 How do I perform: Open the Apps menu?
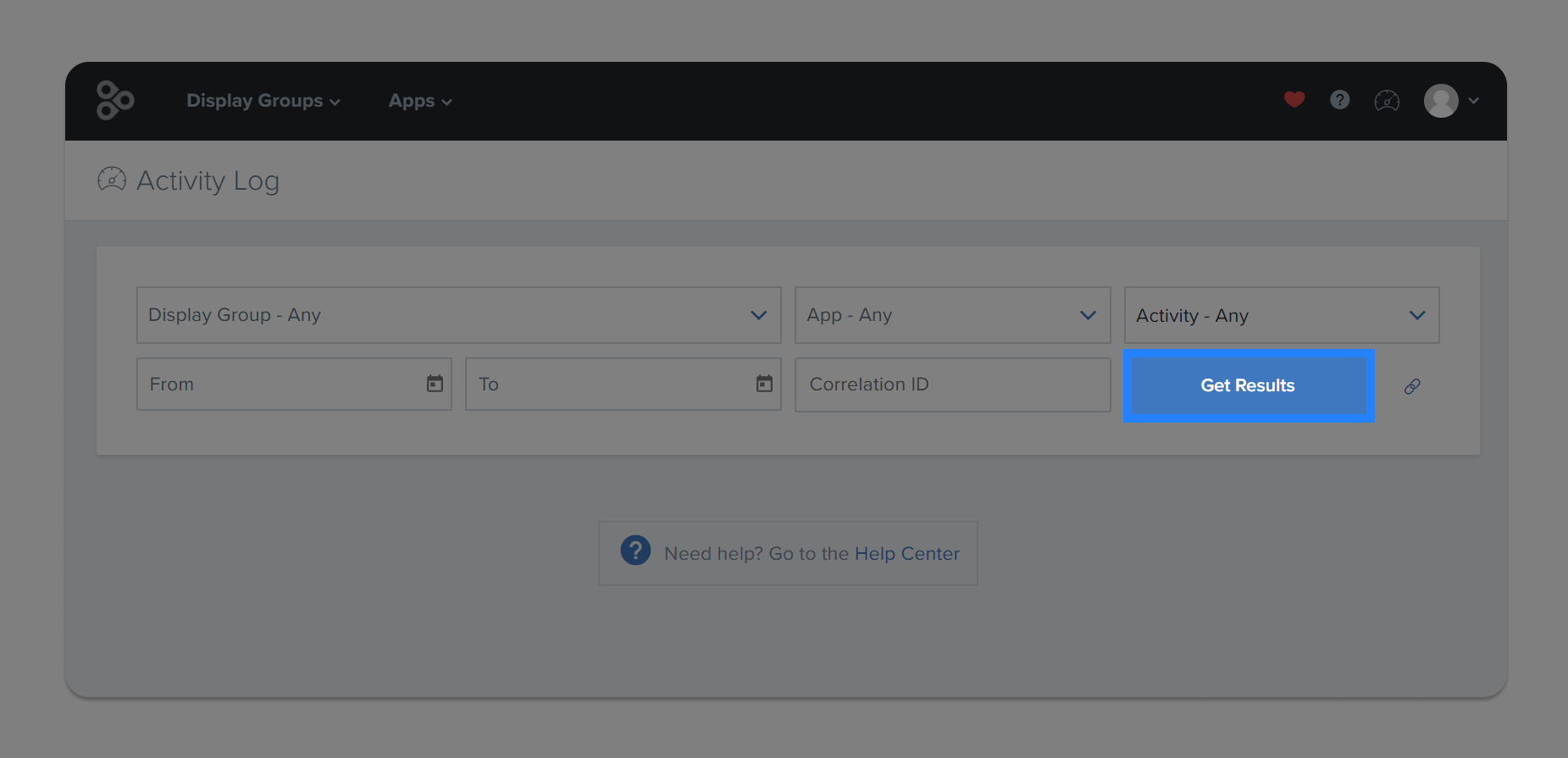click(x=420, y=101)
